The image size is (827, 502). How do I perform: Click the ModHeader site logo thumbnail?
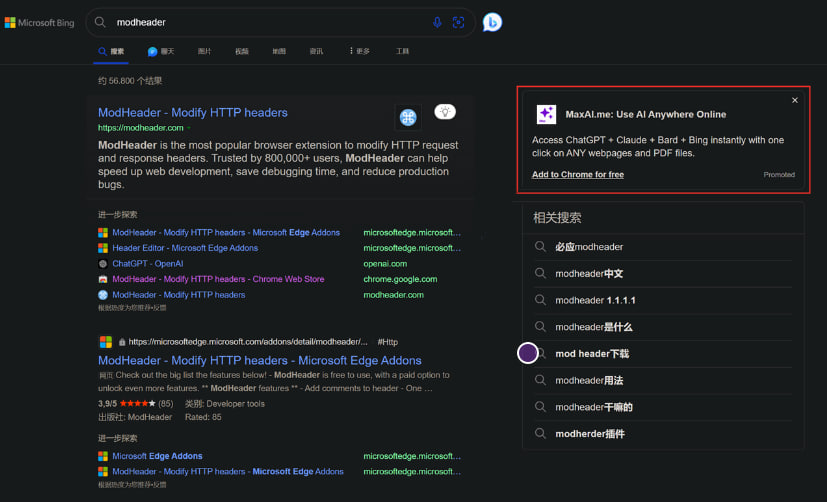408,118
